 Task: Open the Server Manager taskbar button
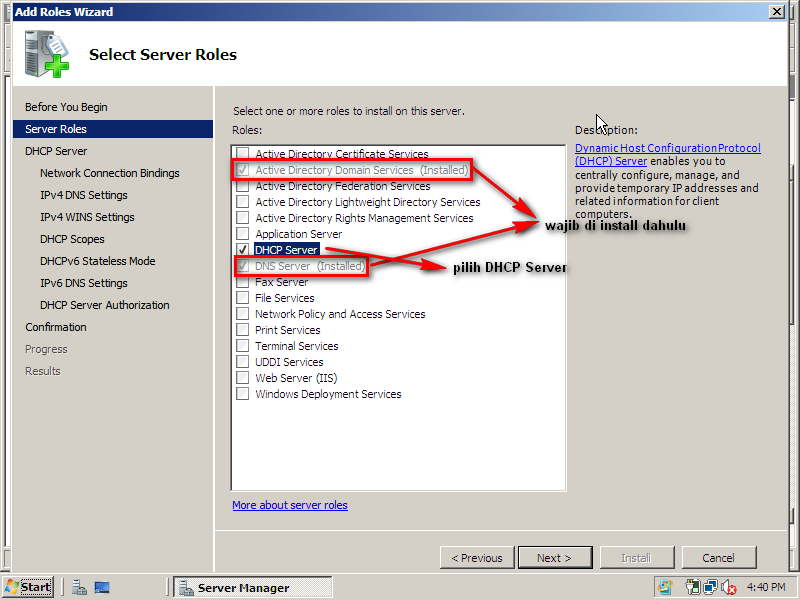click(253, 587)
